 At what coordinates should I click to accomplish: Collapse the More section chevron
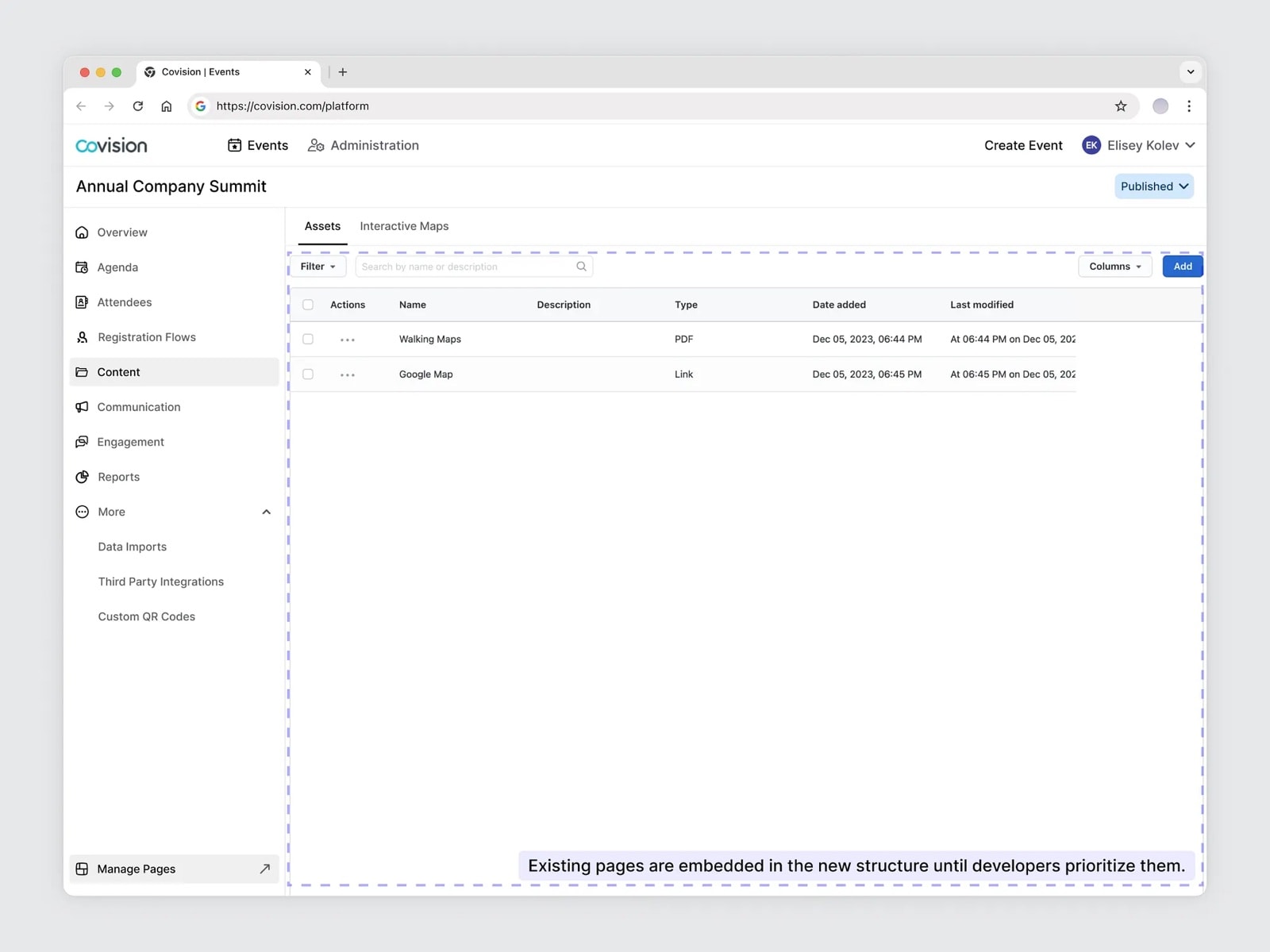[267, 512]
